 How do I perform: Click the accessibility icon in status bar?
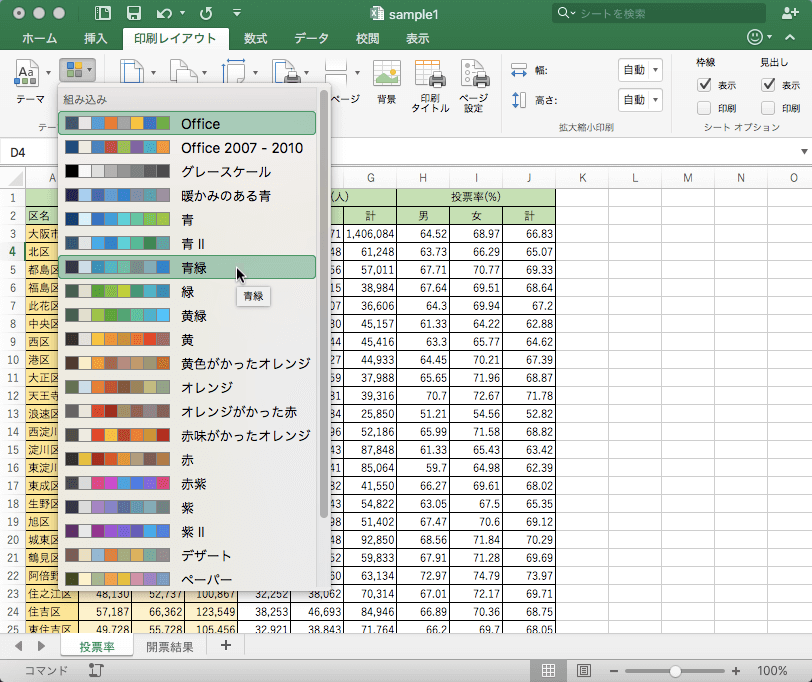pyautogui.click(x=96, y=671)
